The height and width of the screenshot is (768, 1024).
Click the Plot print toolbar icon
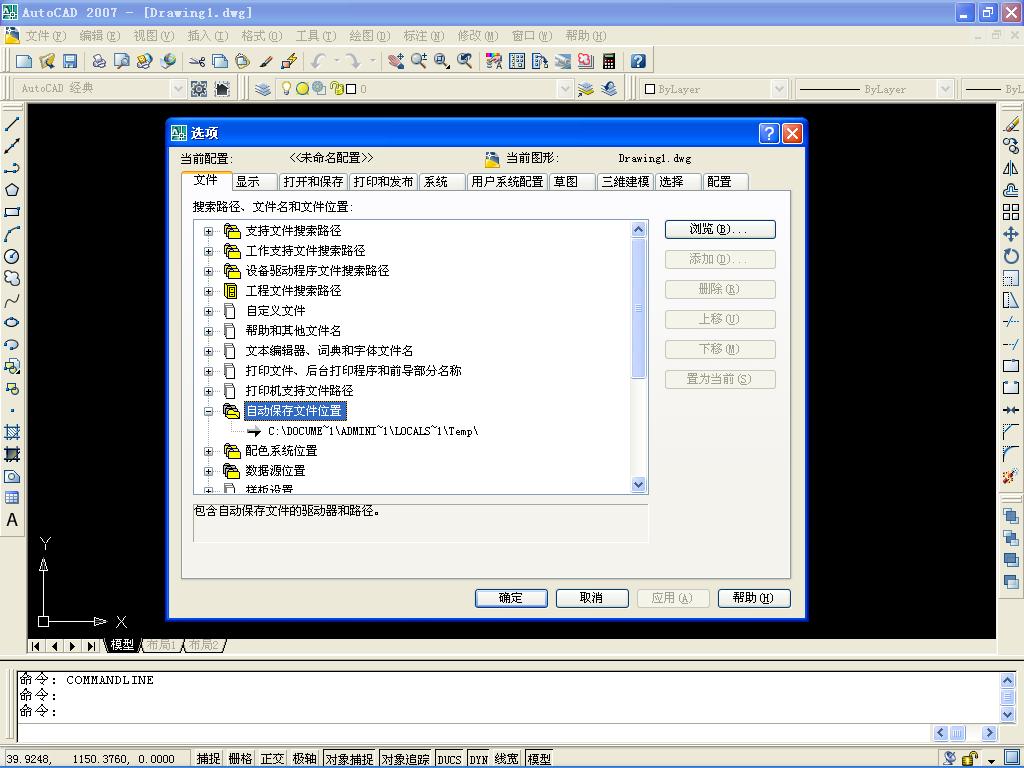click(x=99, y=61)
